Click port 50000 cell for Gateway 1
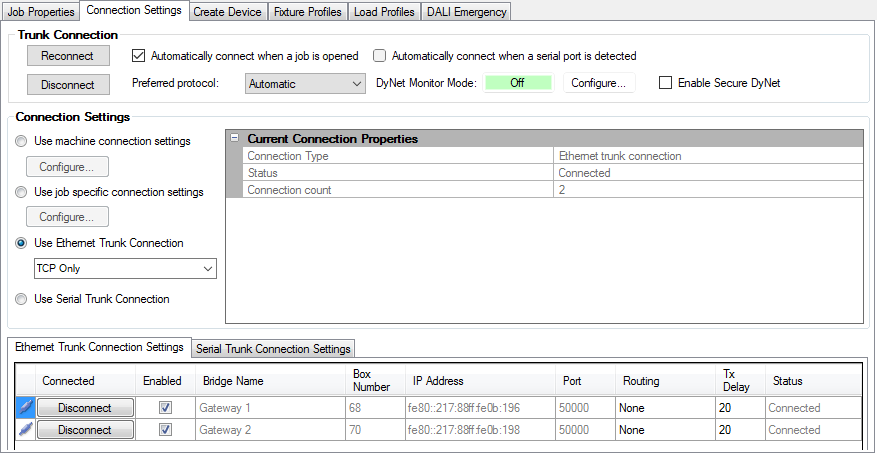 click(585, 408)
